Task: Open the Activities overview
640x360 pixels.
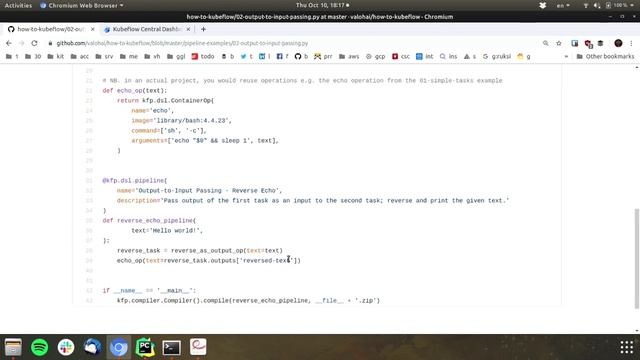Action: point(18,5)
